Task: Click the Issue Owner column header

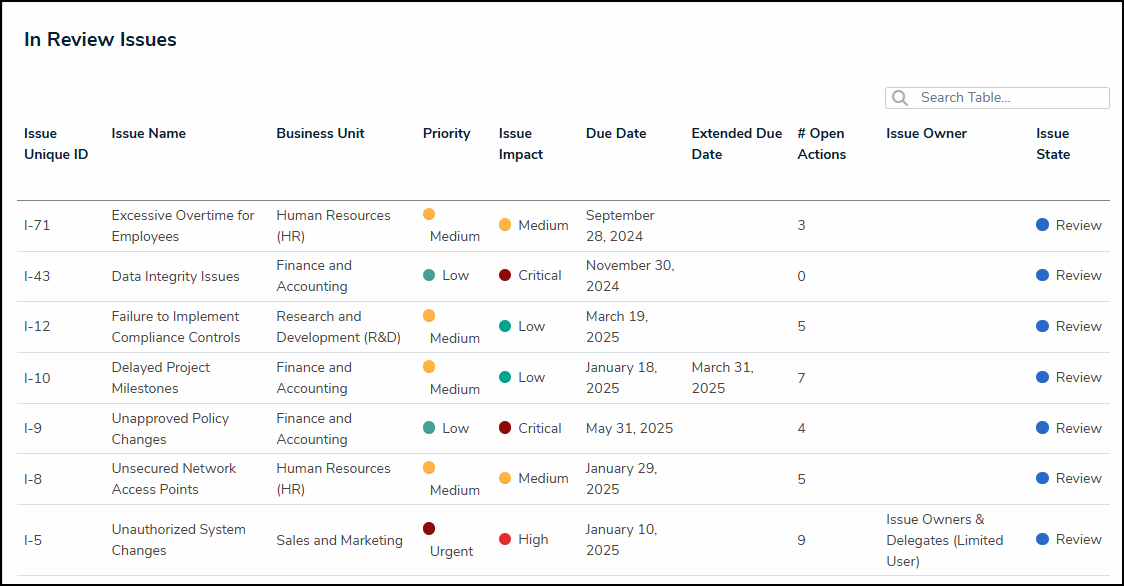Action: tap(926, 133)
